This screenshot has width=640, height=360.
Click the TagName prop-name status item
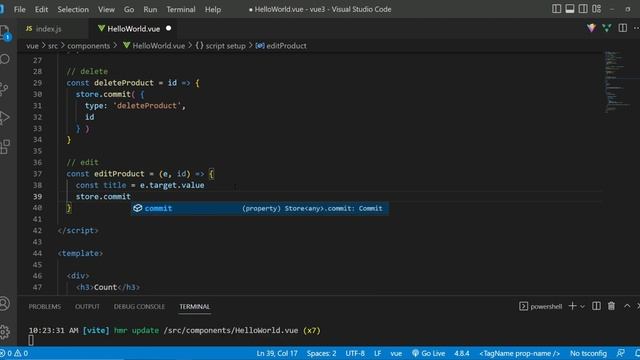519,353
